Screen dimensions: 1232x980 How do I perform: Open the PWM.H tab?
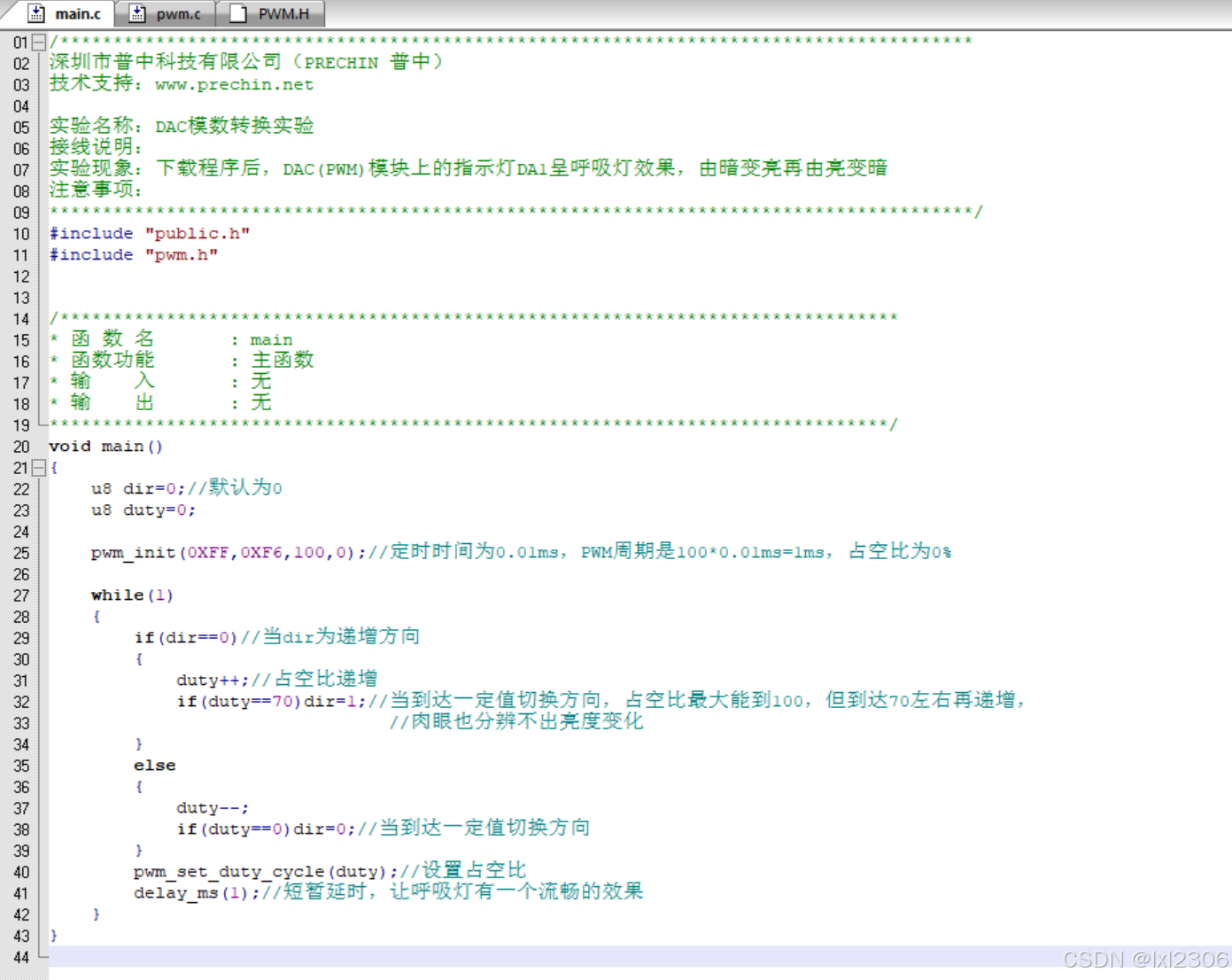(x=270, y=14)
